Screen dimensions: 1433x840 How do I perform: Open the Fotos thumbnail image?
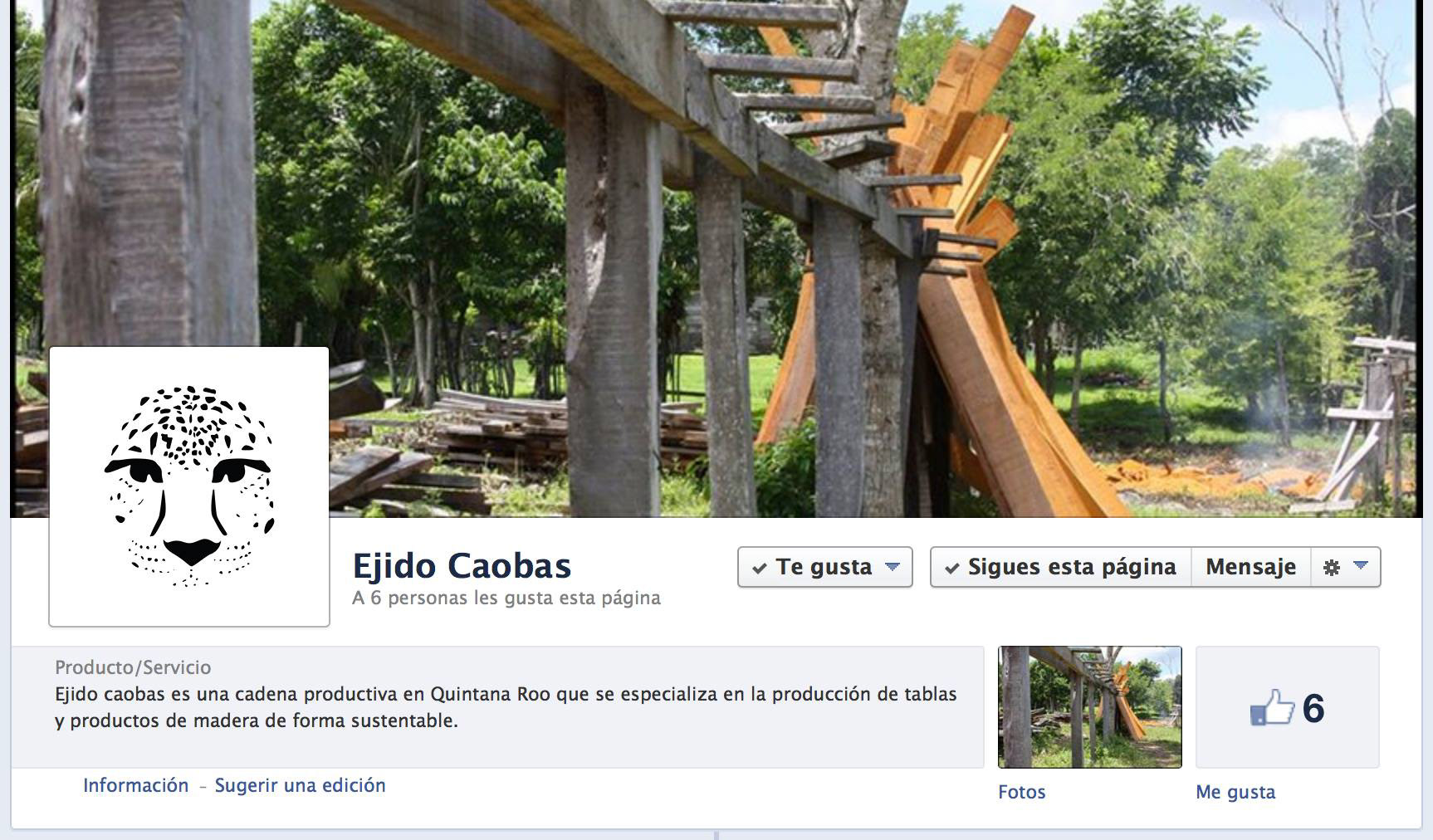pos(1089,707)
